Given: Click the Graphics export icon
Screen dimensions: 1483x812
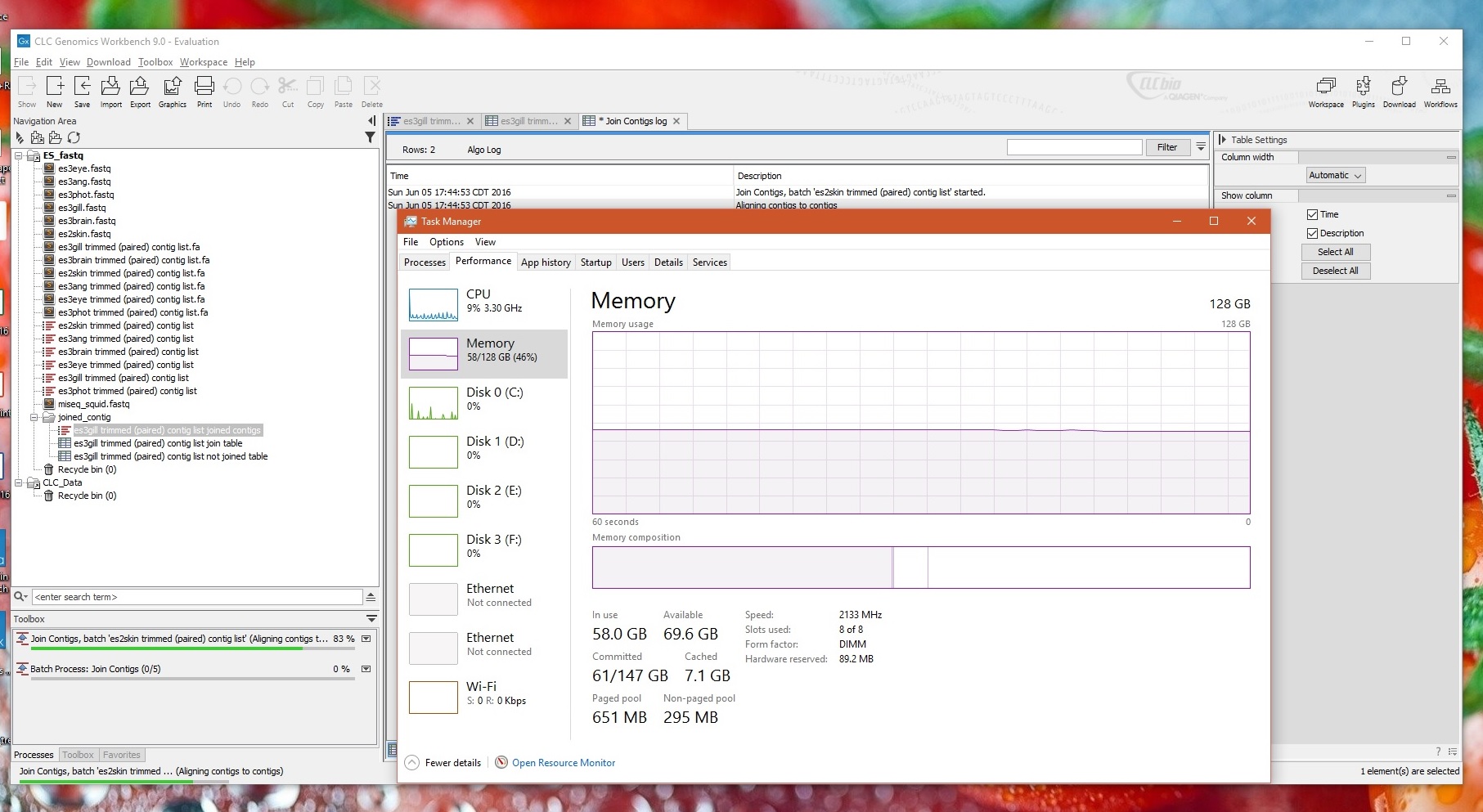Looking at the screenshot, I should point(173,91).
